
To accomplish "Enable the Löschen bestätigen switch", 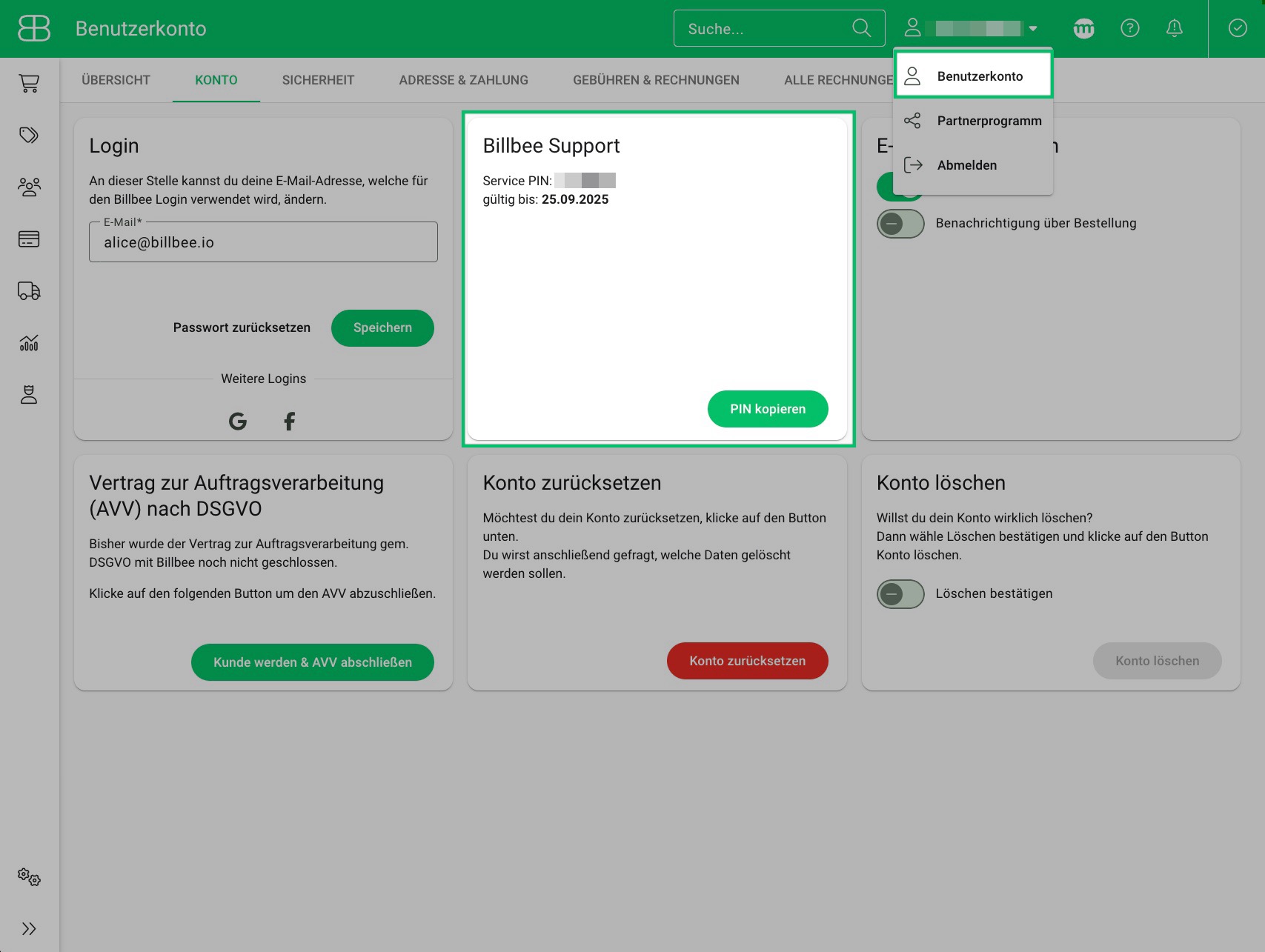I will (x=900, y=593).
